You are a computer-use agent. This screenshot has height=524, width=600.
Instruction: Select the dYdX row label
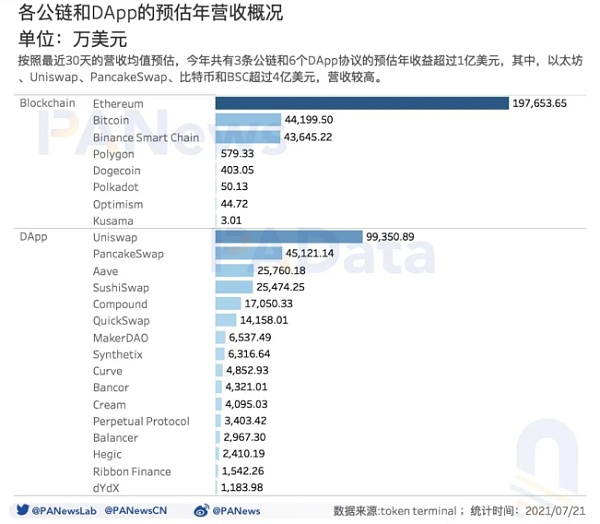click(106, 488)
